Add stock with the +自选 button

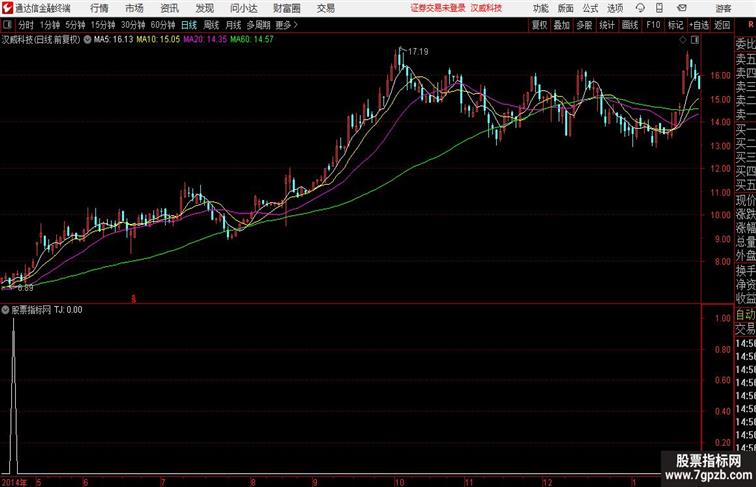pos(699,25)
